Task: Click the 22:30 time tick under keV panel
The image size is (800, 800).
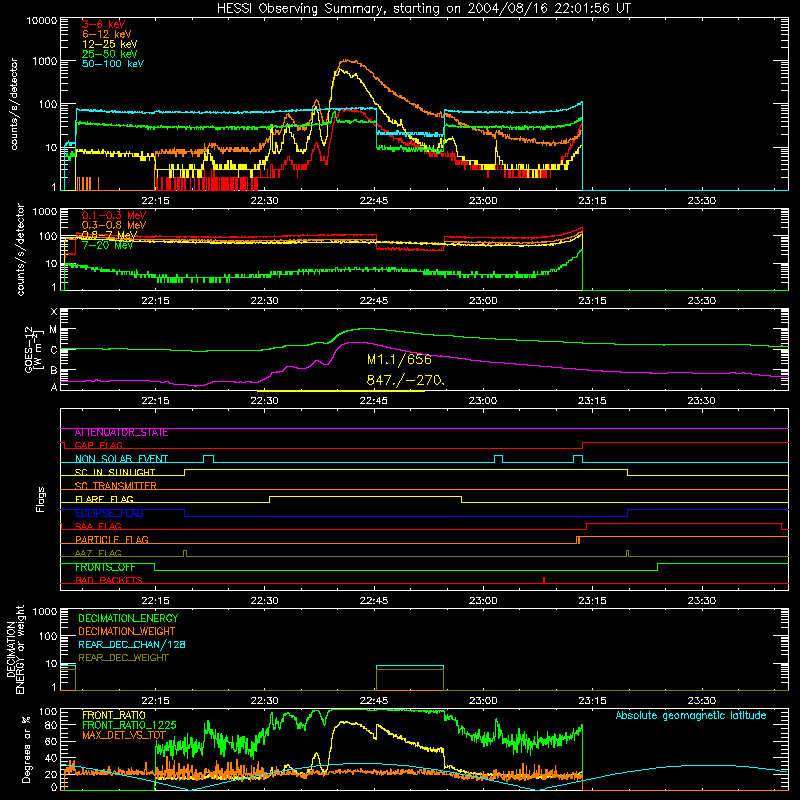Action: click(x=264, y=201)
